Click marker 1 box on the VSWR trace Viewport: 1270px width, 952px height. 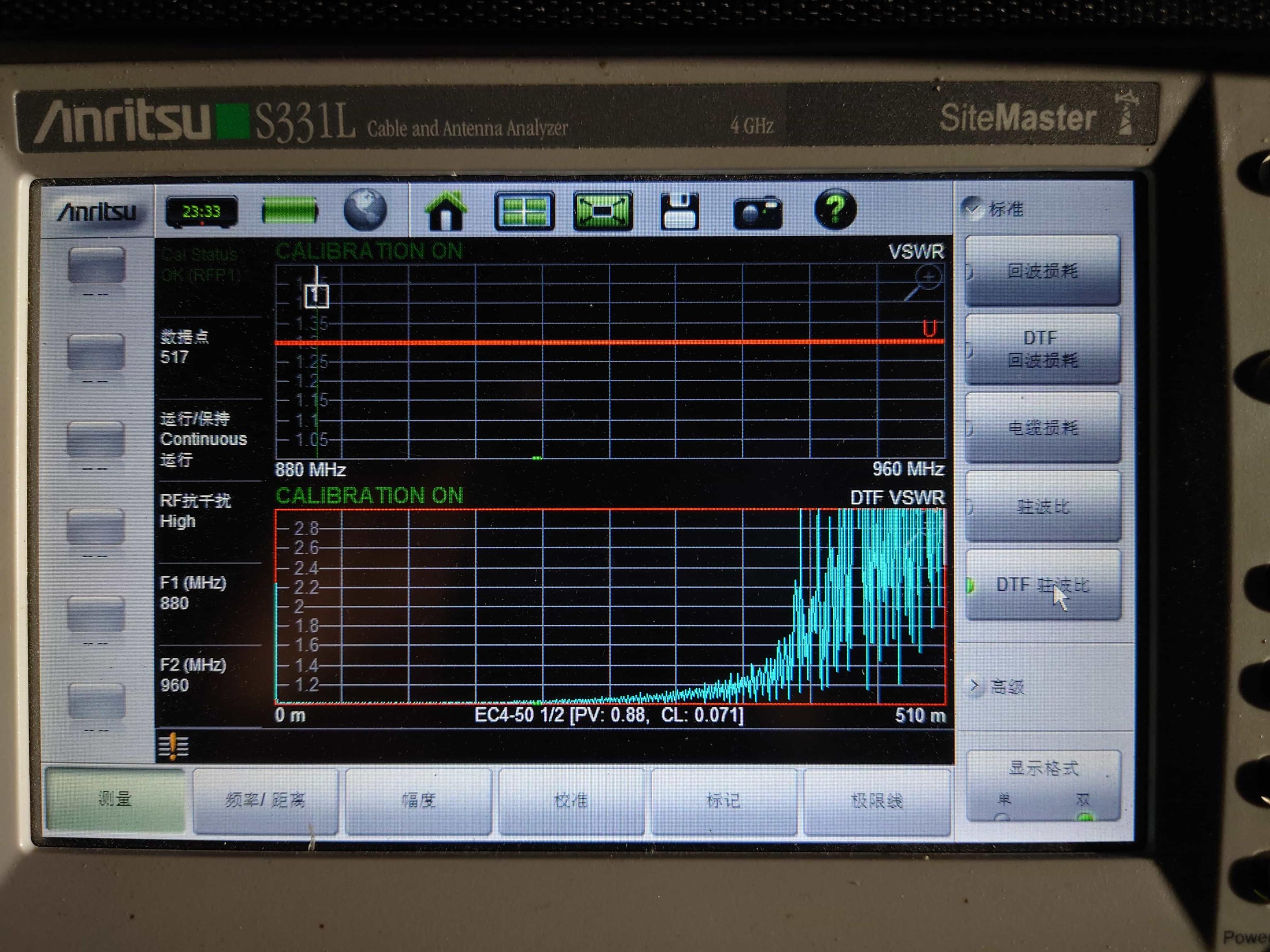316,296
